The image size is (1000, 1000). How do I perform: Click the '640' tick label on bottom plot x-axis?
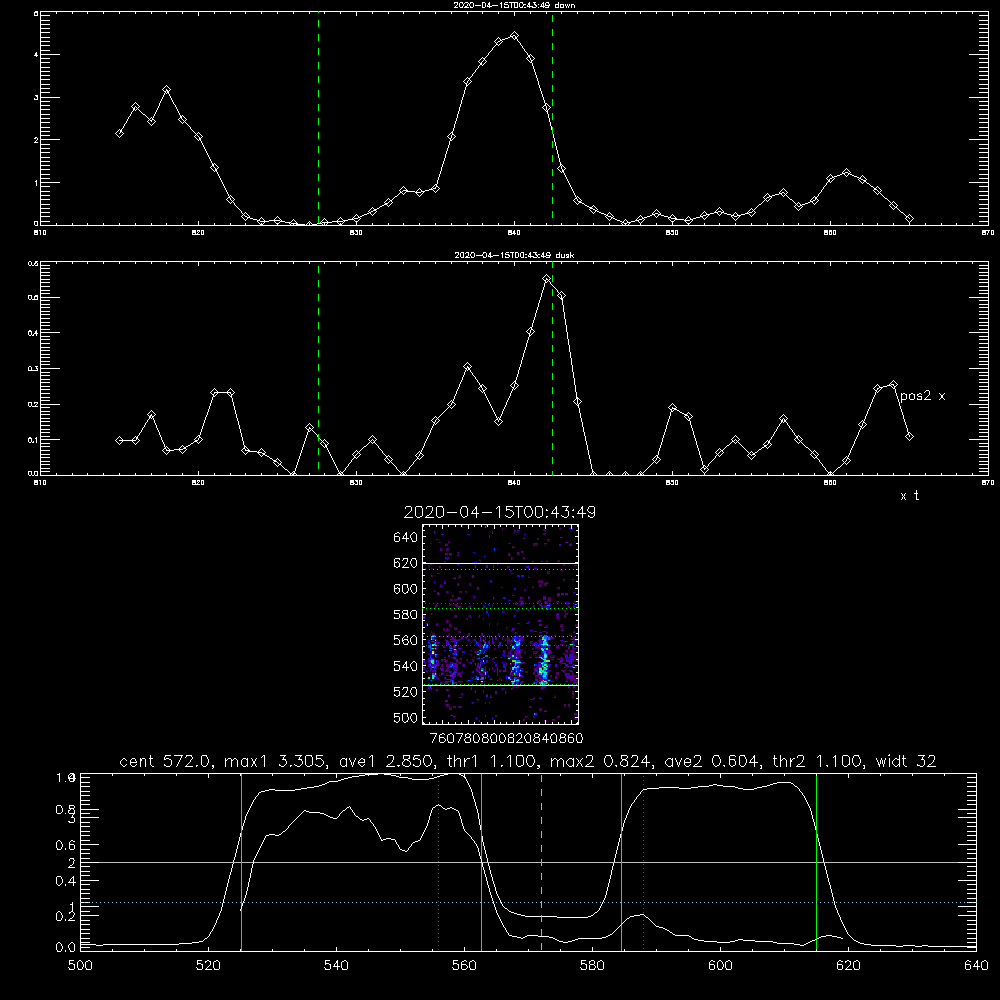tap(976, 966)
